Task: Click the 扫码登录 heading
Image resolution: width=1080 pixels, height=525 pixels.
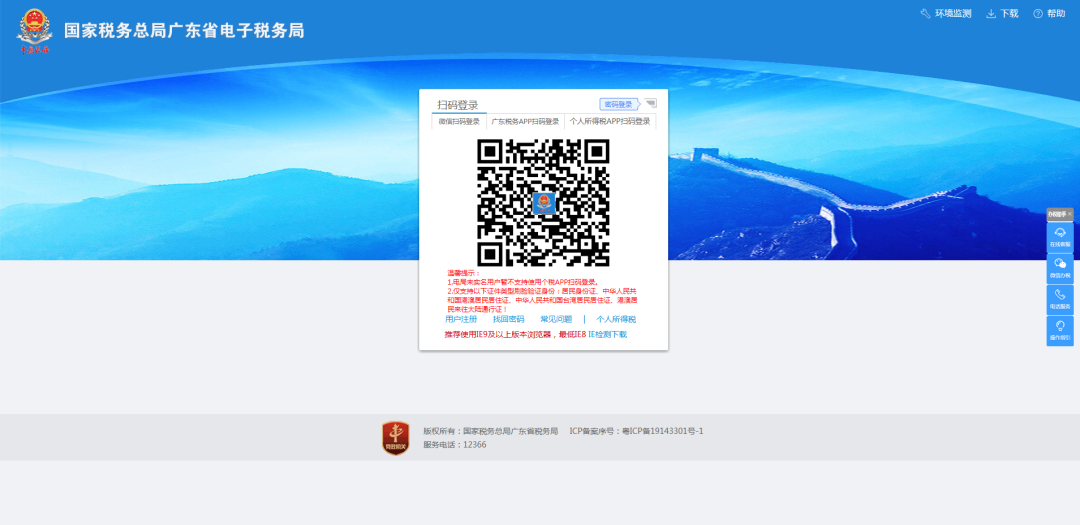Action: 457,105
